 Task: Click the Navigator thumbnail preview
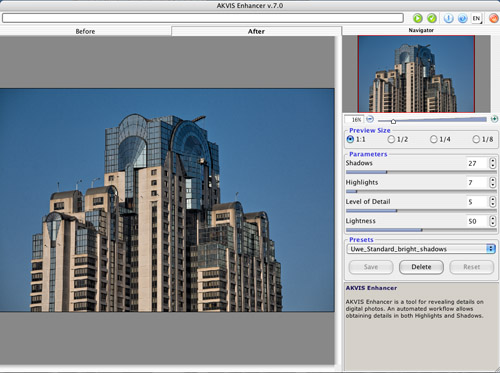click(416, 74)
